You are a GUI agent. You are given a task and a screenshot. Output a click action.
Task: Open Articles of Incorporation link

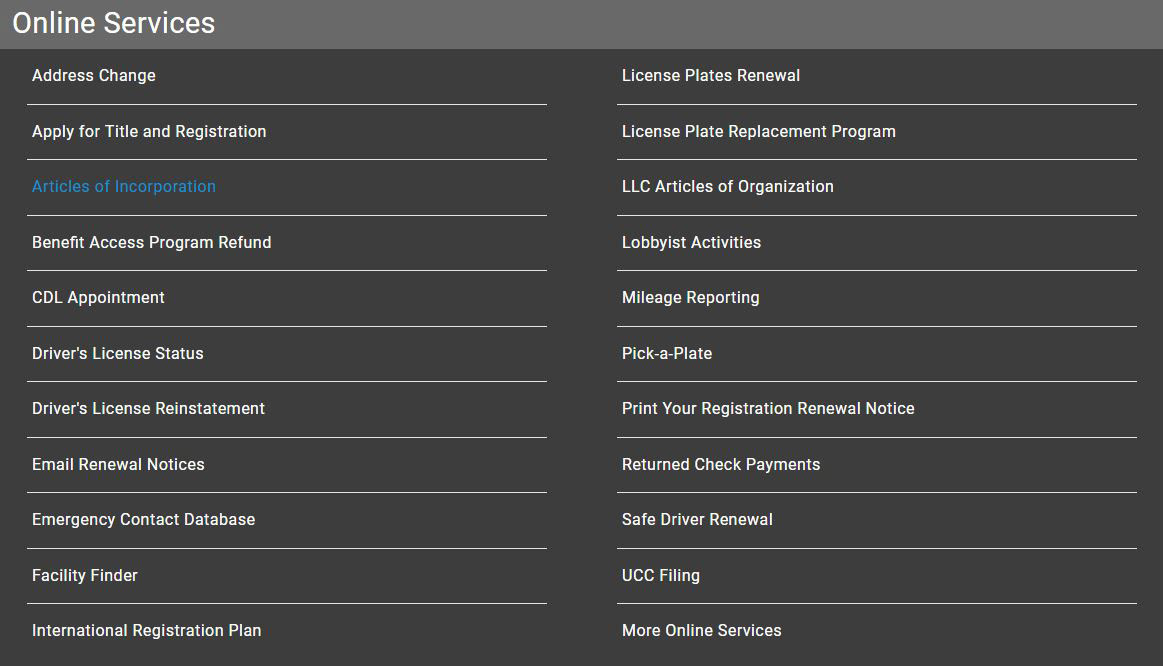[124, 187]
